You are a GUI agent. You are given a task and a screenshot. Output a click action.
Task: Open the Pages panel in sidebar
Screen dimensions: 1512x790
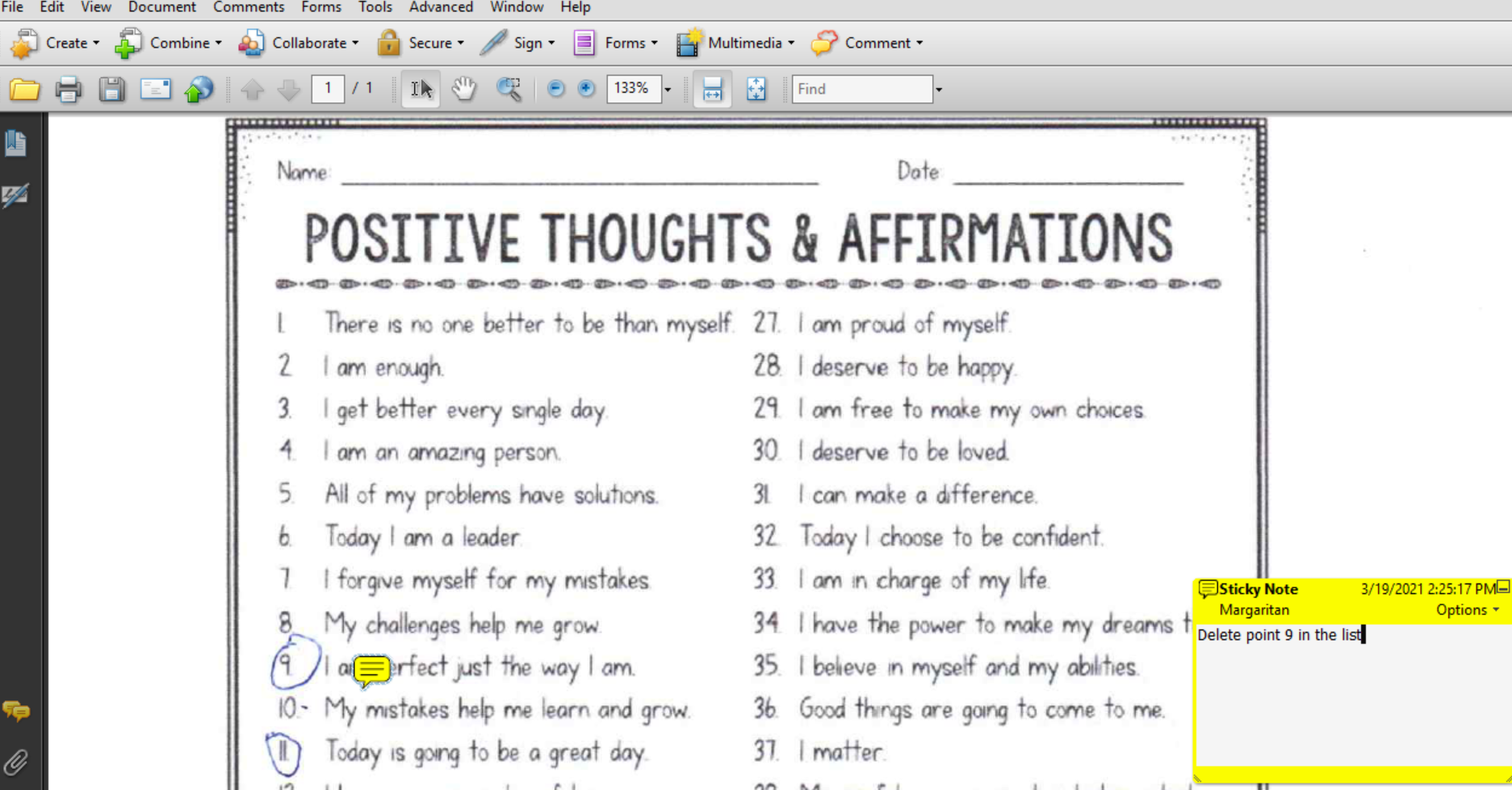[15, 144]
